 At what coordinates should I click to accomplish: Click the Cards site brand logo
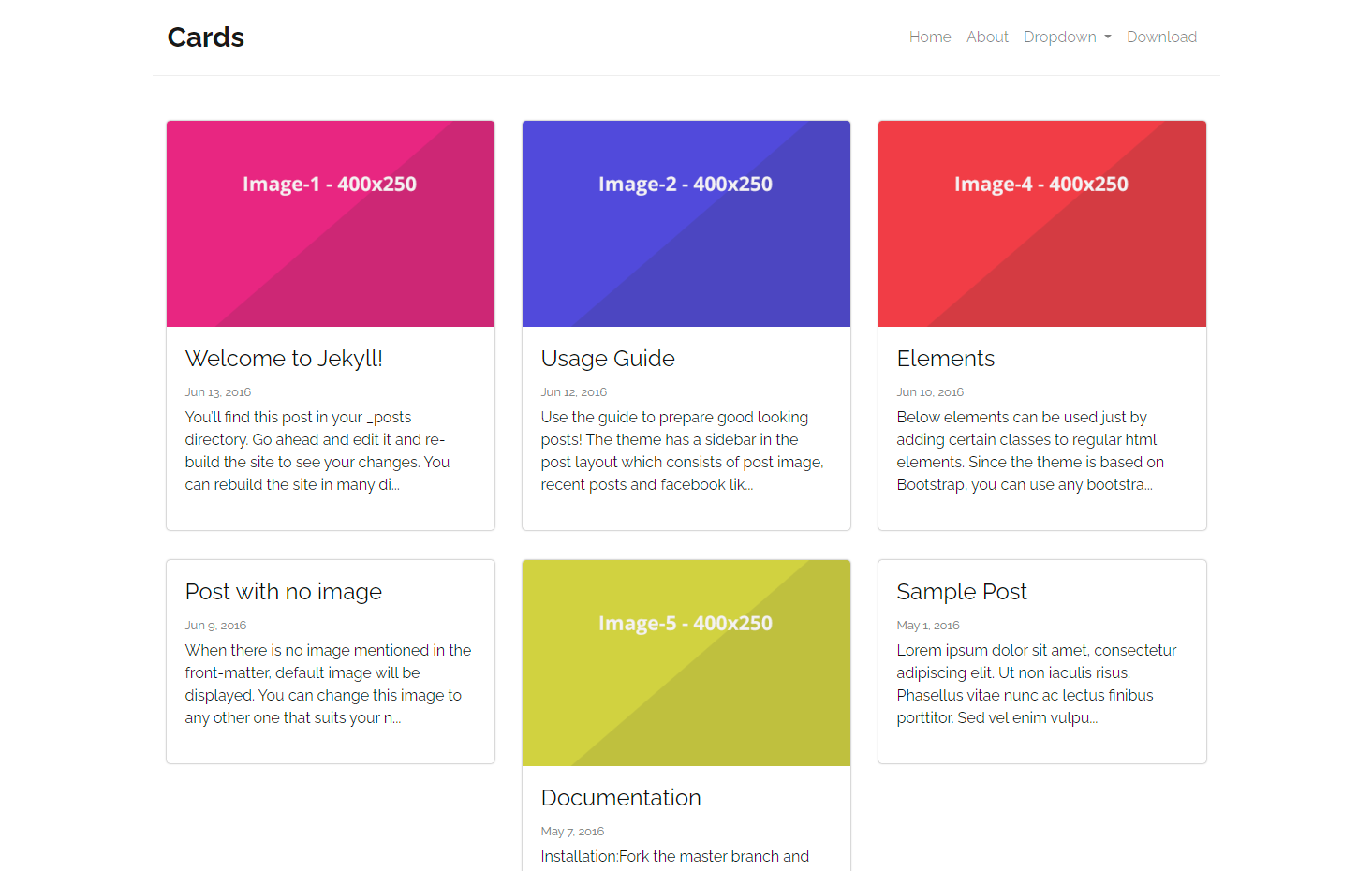tap(205, 37)
